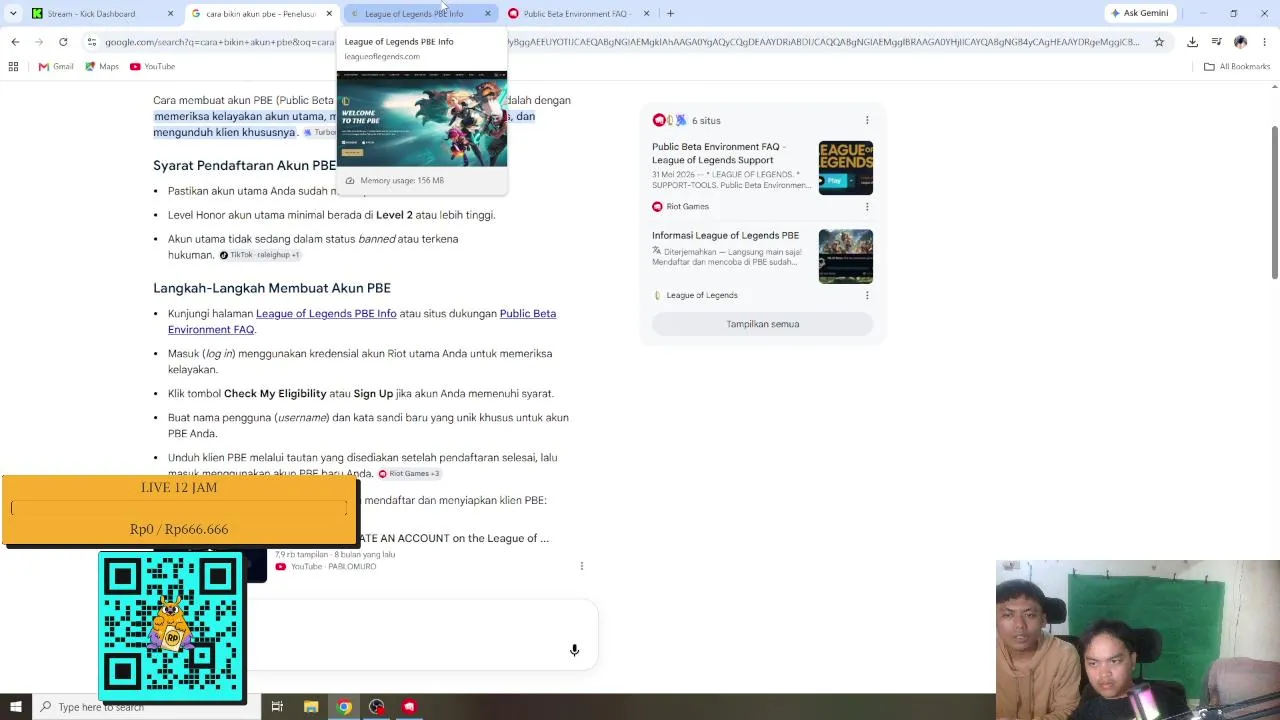Open options for the League of Legends source
The width and height of the screenshot is (1280, 720).
pos(867,295)
